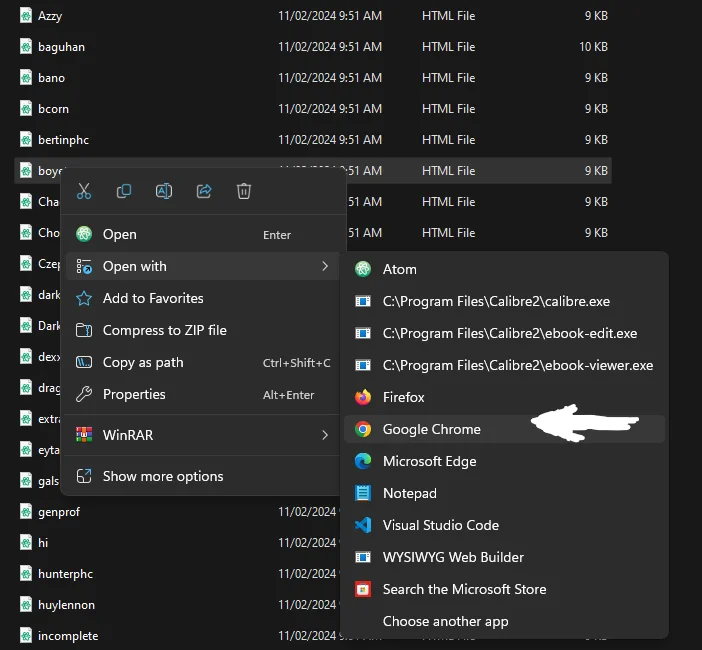This screenshot has height=650, width=702.
Task: Click HTML File type in bcorn row
Action: [448, 109]
